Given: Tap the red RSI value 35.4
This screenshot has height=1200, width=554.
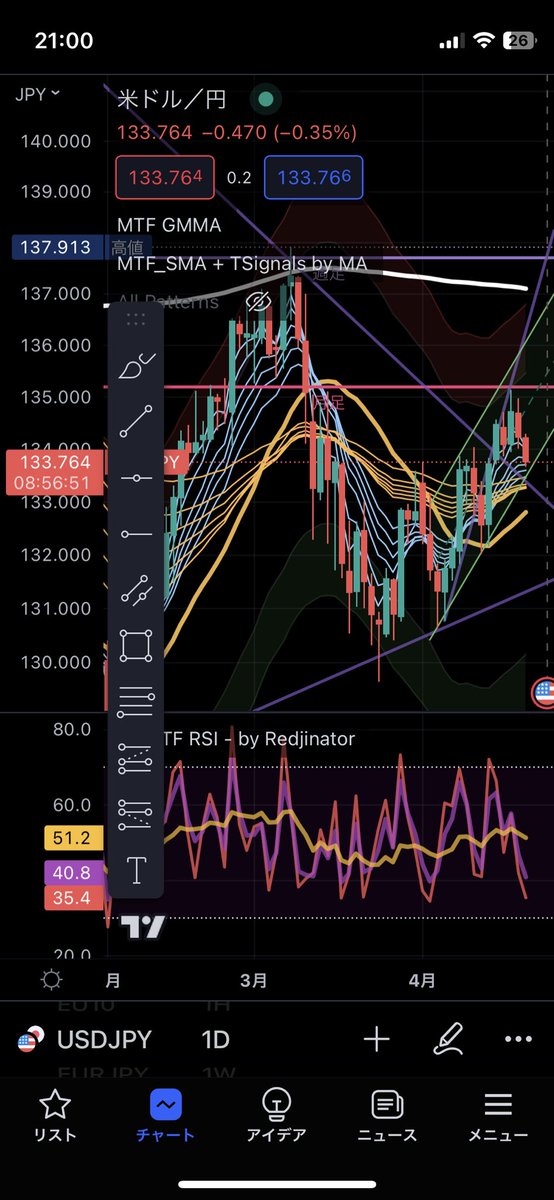Looking at the screenshot, I should click(x=73, y=898).
